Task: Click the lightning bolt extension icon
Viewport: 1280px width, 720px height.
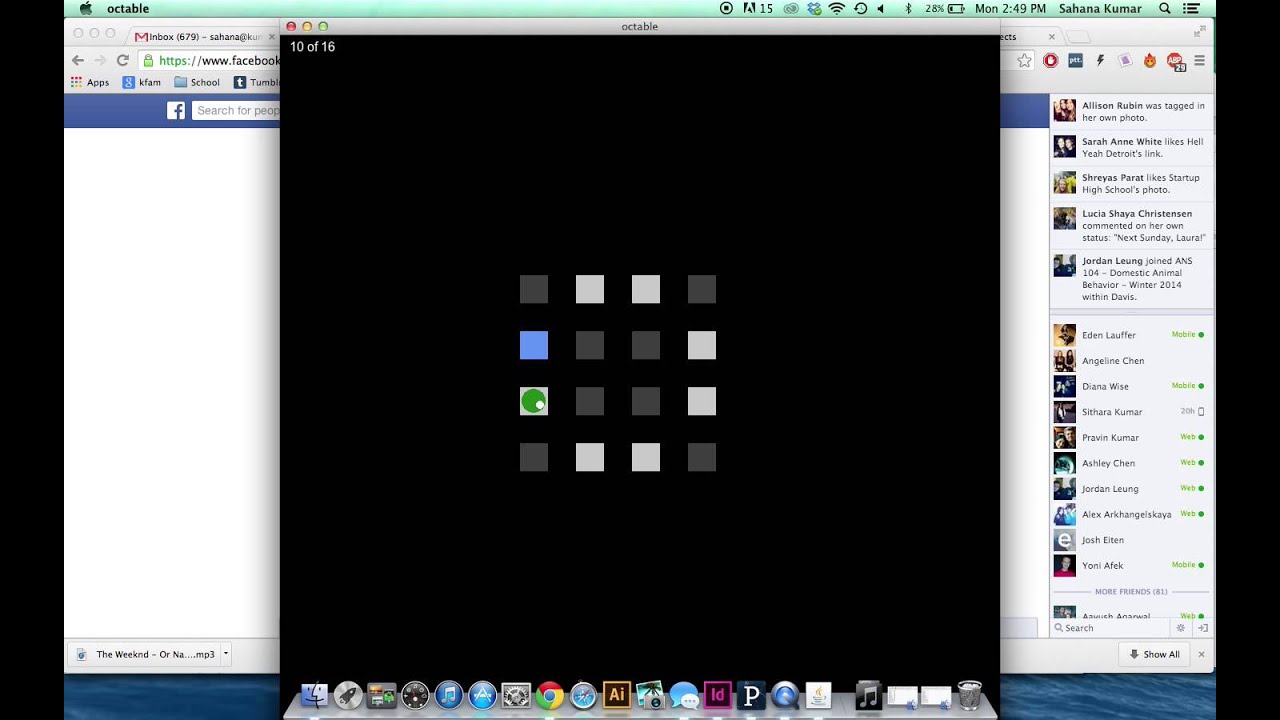Action: coord(1100,60)
